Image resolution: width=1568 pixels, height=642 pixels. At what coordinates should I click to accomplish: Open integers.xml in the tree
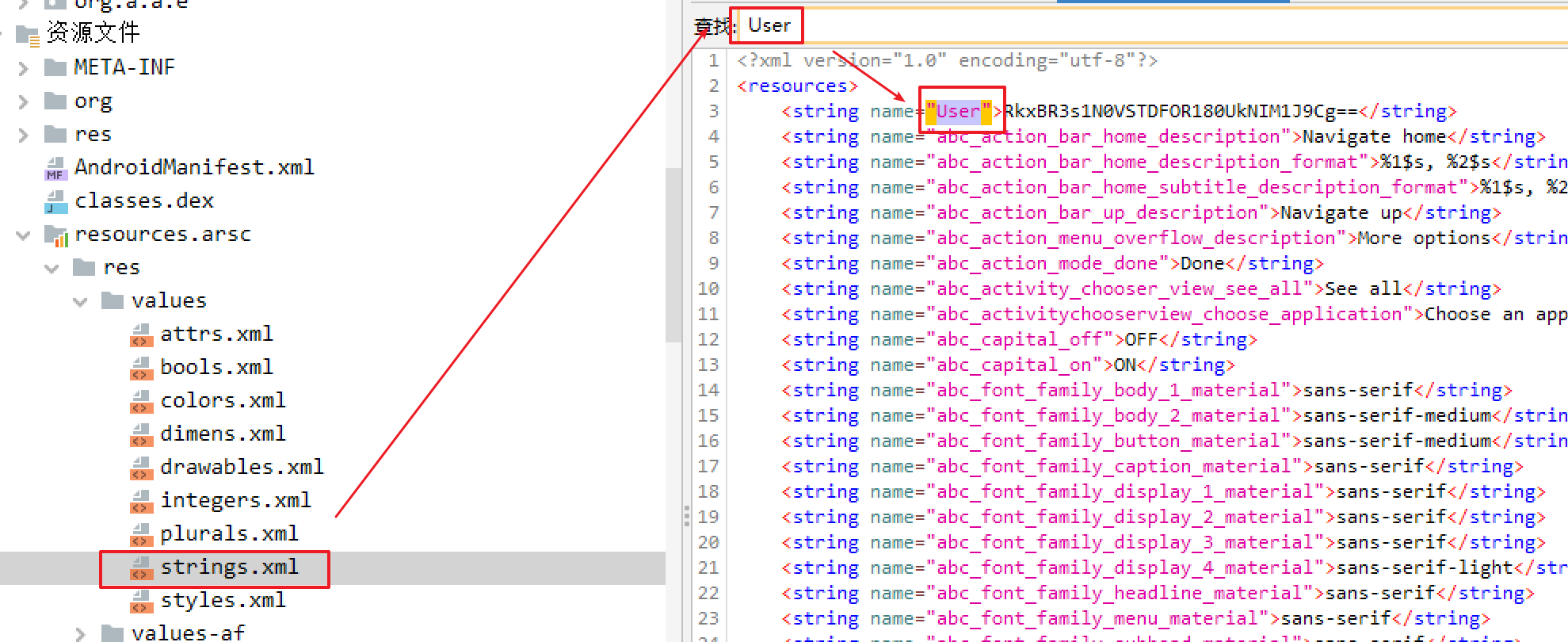[x=235, y=501]
